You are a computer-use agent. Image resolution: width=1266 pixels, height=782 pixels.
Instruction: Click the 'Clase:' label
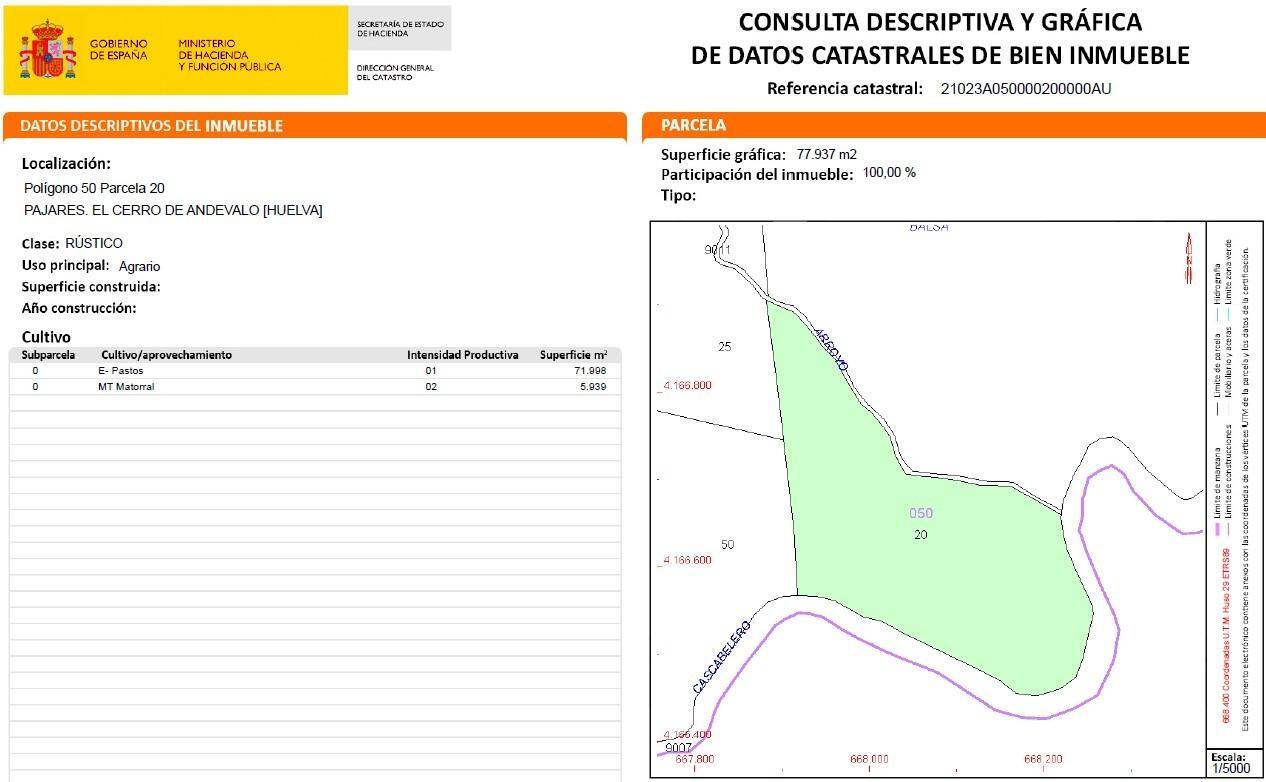tap(41, 243)
